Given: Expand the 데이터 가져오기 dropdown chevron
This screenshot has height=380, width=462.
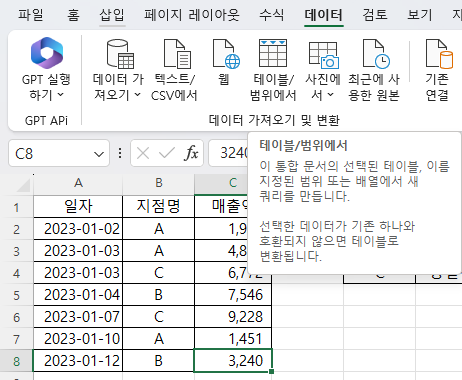Looking at the screenshot, I should [x=138, y=95].
